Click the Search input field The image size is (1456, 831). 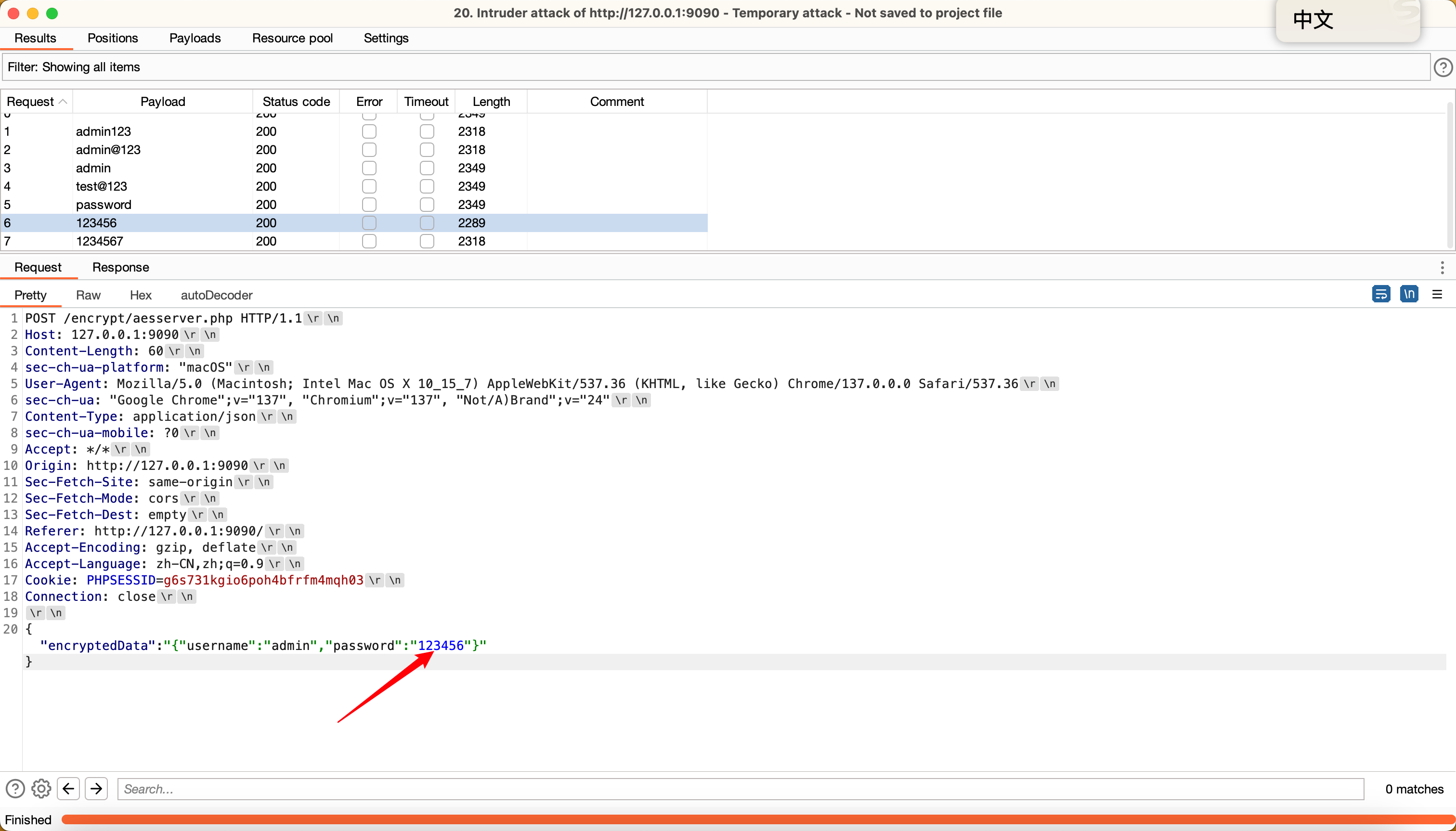740,789
